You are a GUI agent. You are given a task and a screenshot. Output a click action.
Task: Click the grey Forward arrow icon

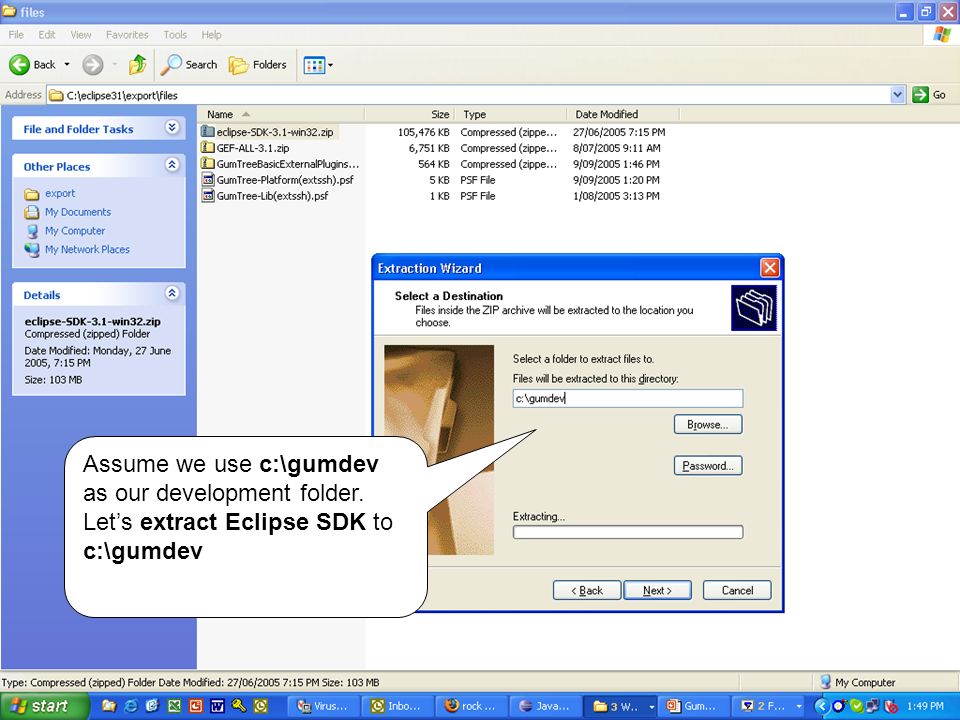(92, 64)
